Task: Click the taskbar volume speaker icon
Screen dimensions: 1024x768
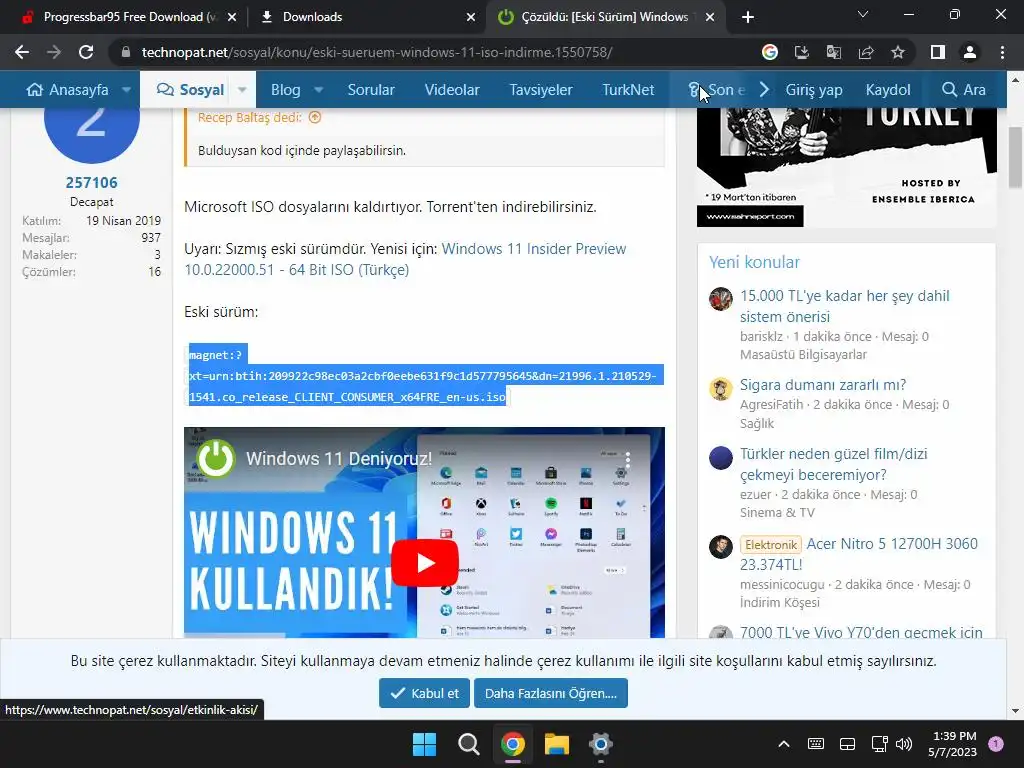Action: 904,744
